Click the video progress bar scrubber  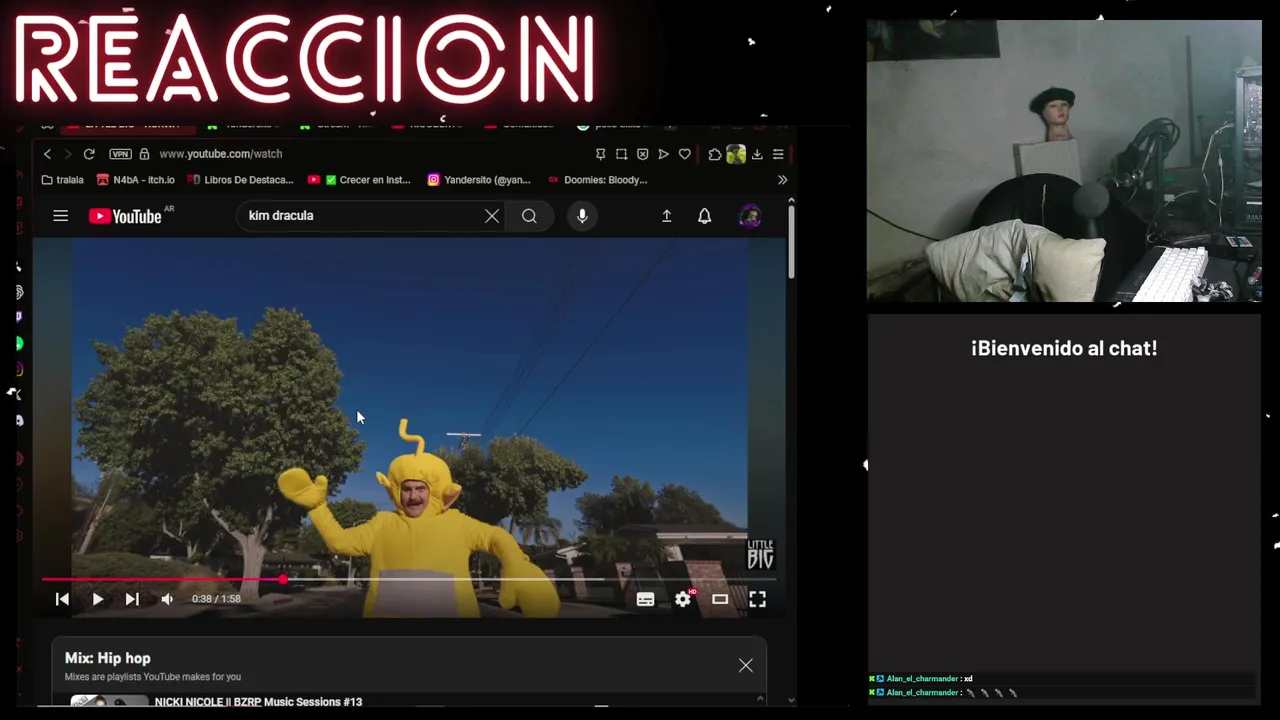pos(284,579)
